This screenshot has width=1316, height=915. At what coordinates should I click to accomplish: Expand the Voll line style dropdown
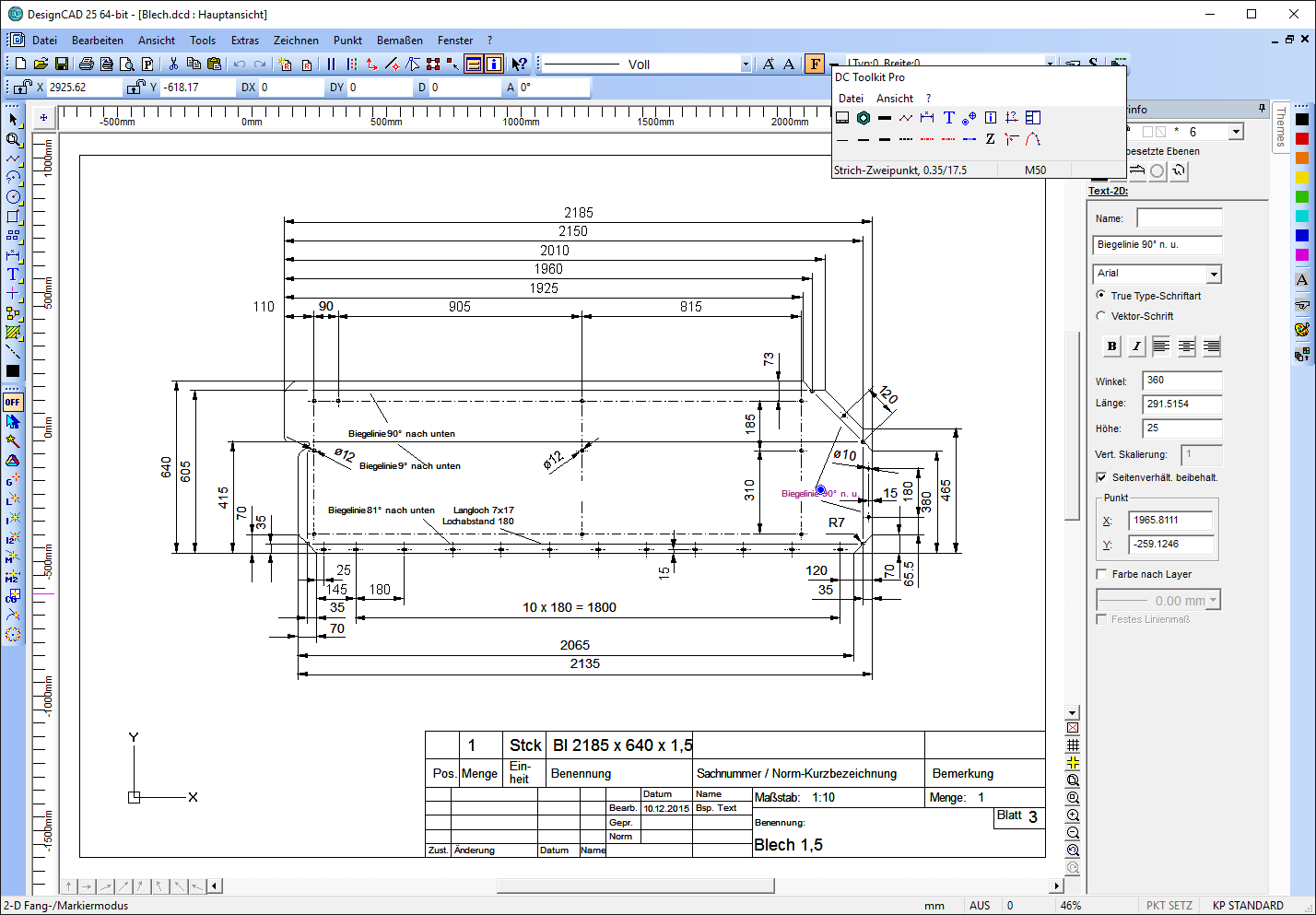coord(746,65)
